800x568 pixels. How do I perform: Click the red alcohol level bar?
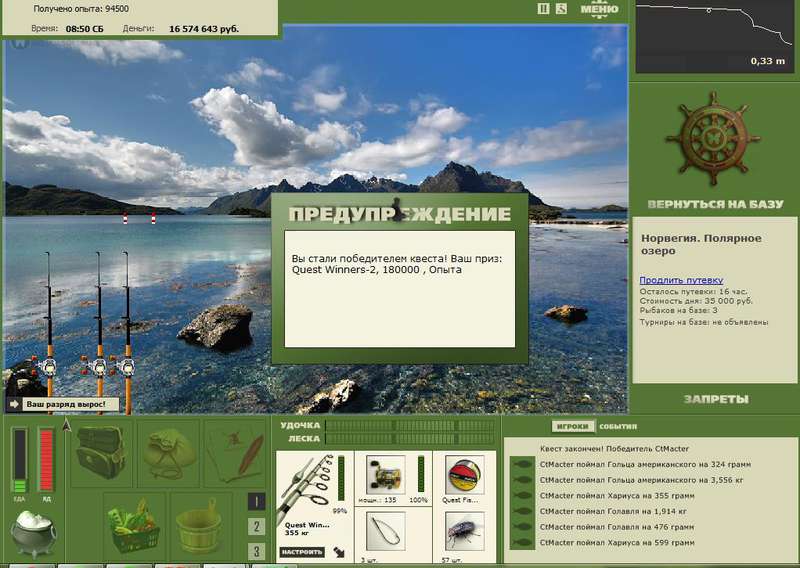pos(46,460)
